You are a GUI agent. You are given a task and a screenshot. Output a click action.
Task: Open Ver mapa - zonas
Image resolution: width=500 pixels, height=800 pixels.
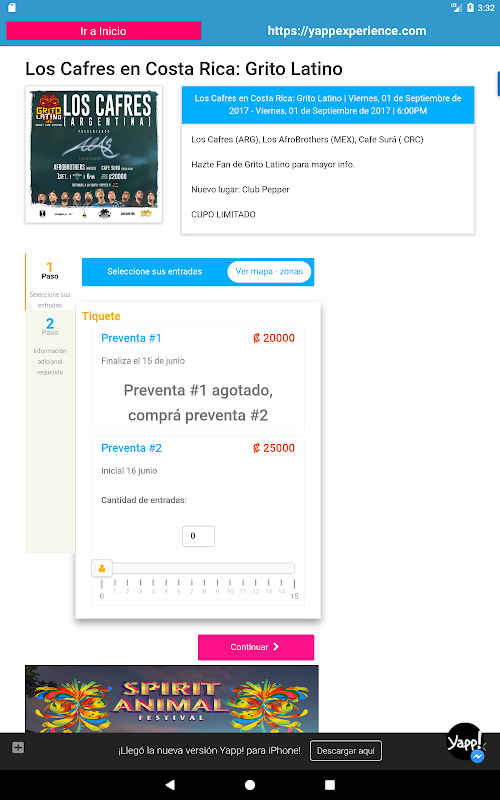(269, 271)
